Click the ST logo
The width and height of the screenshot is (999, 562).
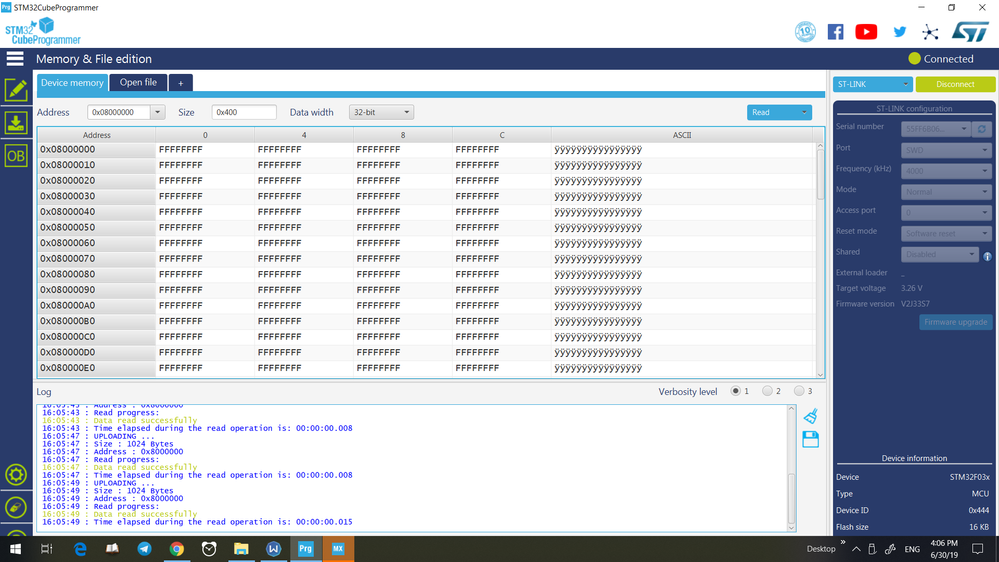(x=970, y=32)
